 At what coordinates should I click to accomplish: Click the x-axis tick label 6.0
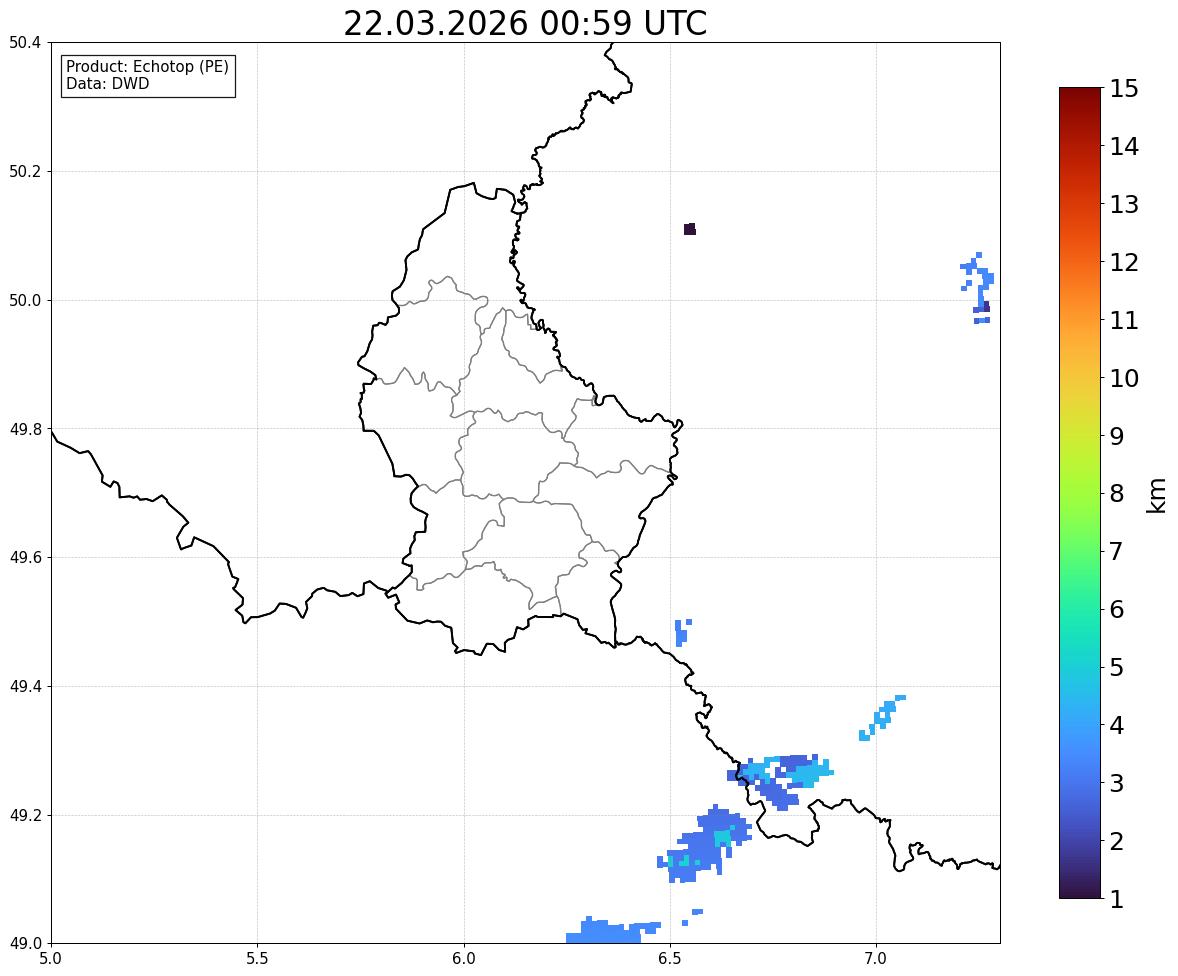(x=464, y=959)
